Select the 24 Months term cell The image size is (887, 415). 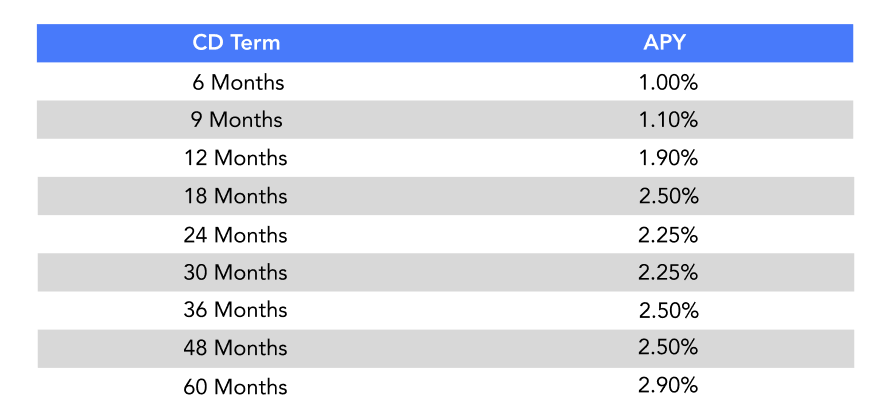coord(235,235)
